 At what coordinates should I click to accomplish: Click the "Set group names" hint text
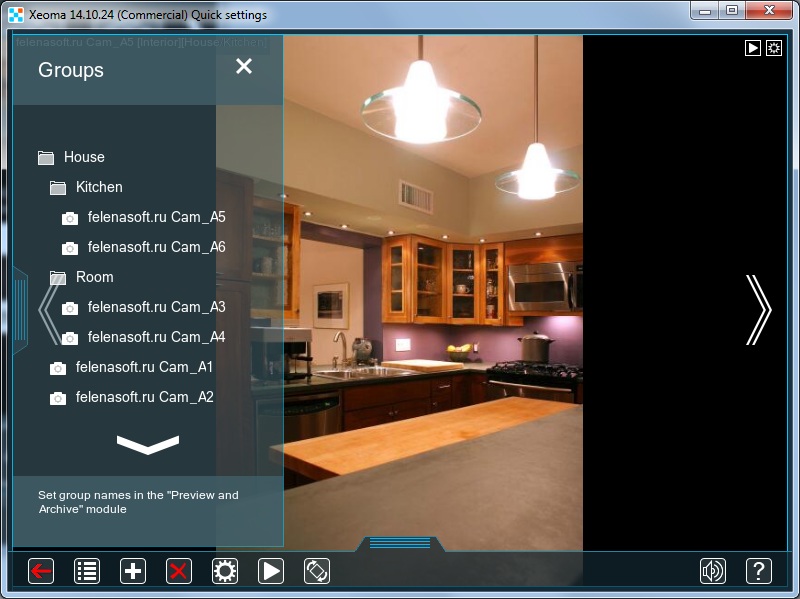pyautogui.click(x=138, y=502)
